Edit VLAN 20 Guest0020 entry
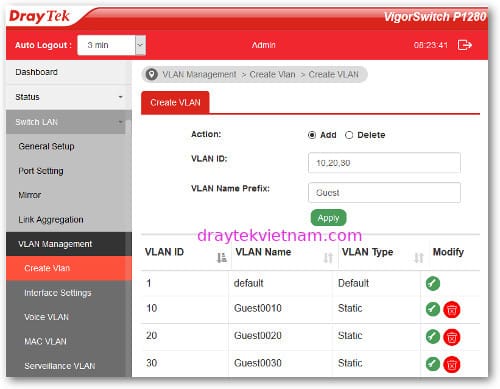 [x=433, y=336]
